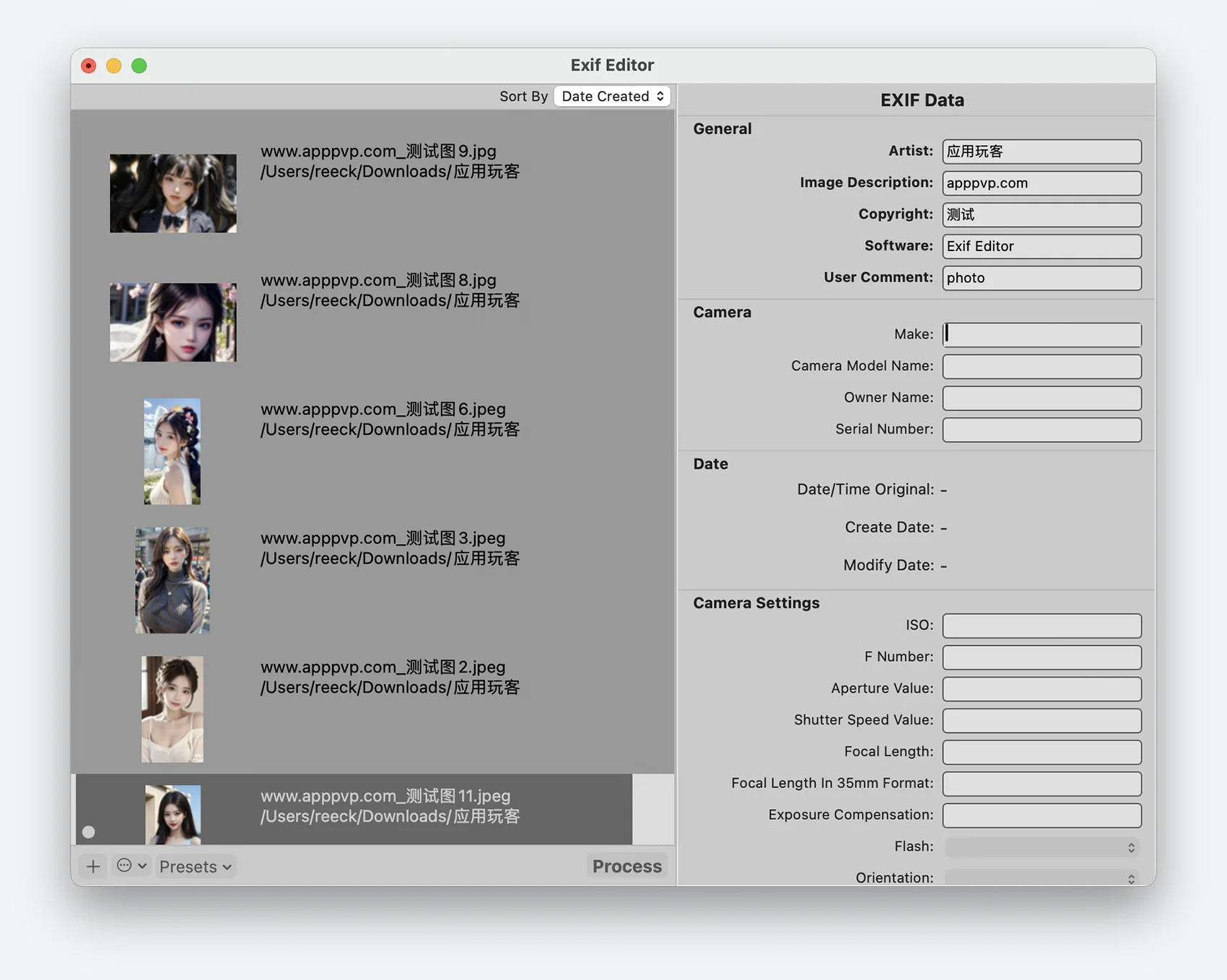The width and height of the screenshot is (1227, 980).
Task: Click the F Number field
Action: click(x=1042, y=657)
